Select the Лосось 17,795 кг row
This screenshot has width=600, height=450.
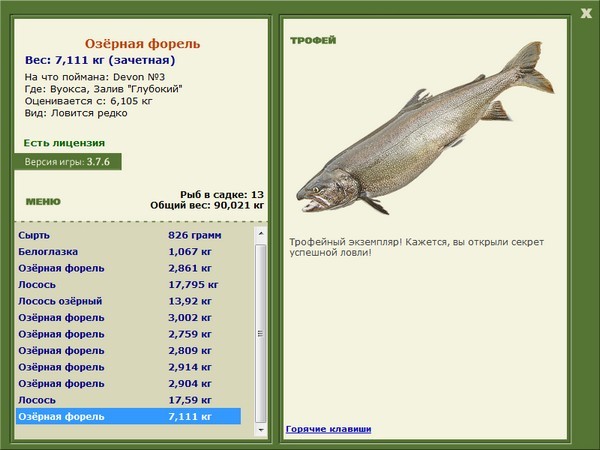tap(128, 284)
